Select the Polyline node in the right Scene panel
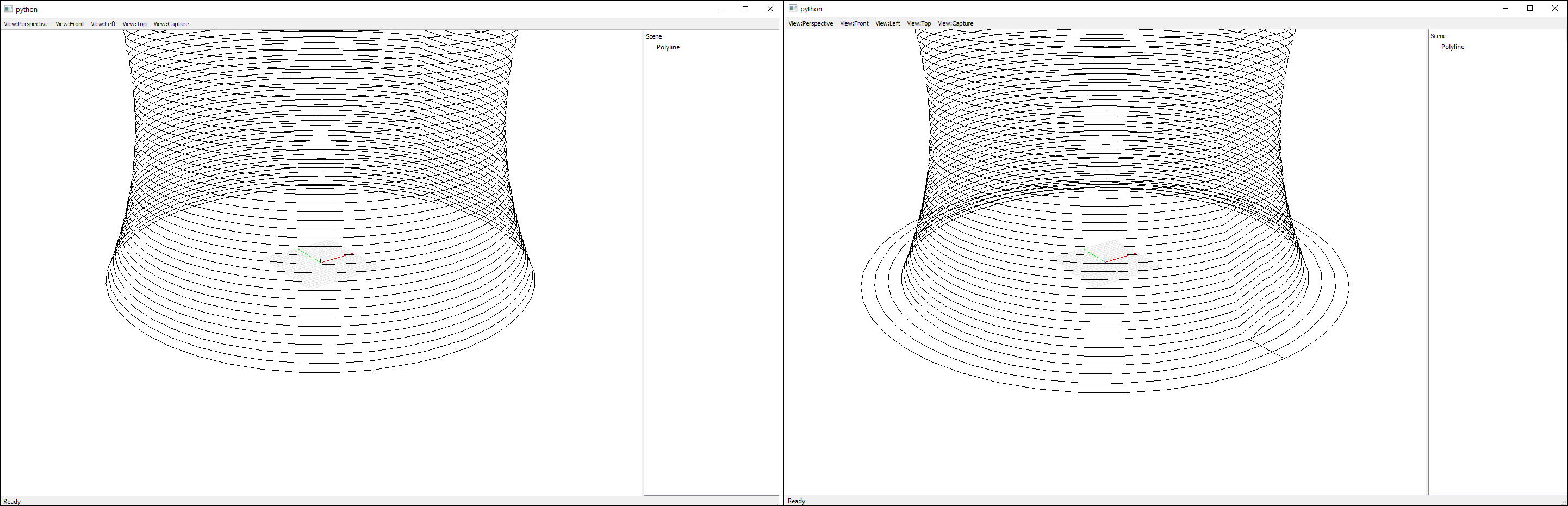This screenshot has height=506, width=1568. [1452, 46]
